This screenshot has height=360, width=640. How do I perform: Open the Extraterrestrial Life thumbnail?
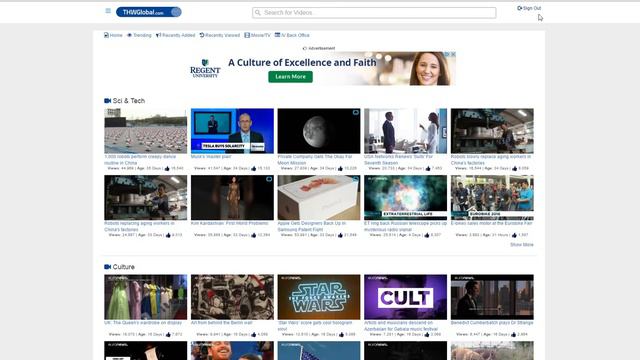(405, 198)
